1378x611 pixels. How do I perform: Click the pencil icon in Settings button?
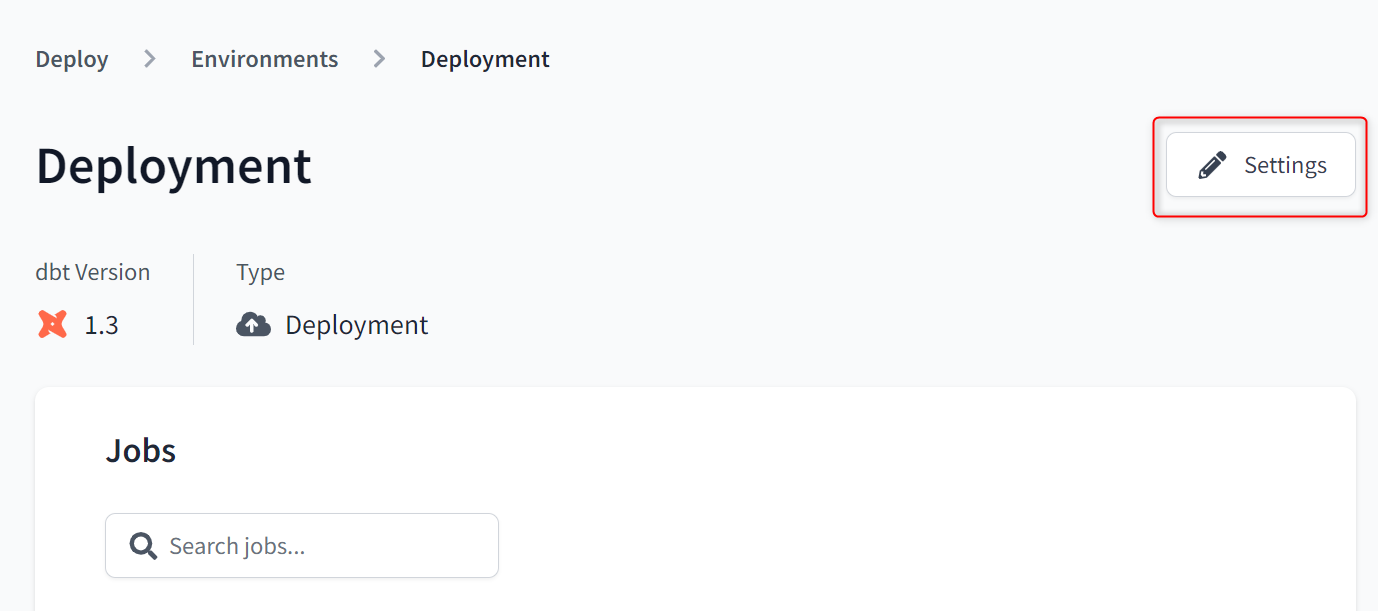(1212, 165)
